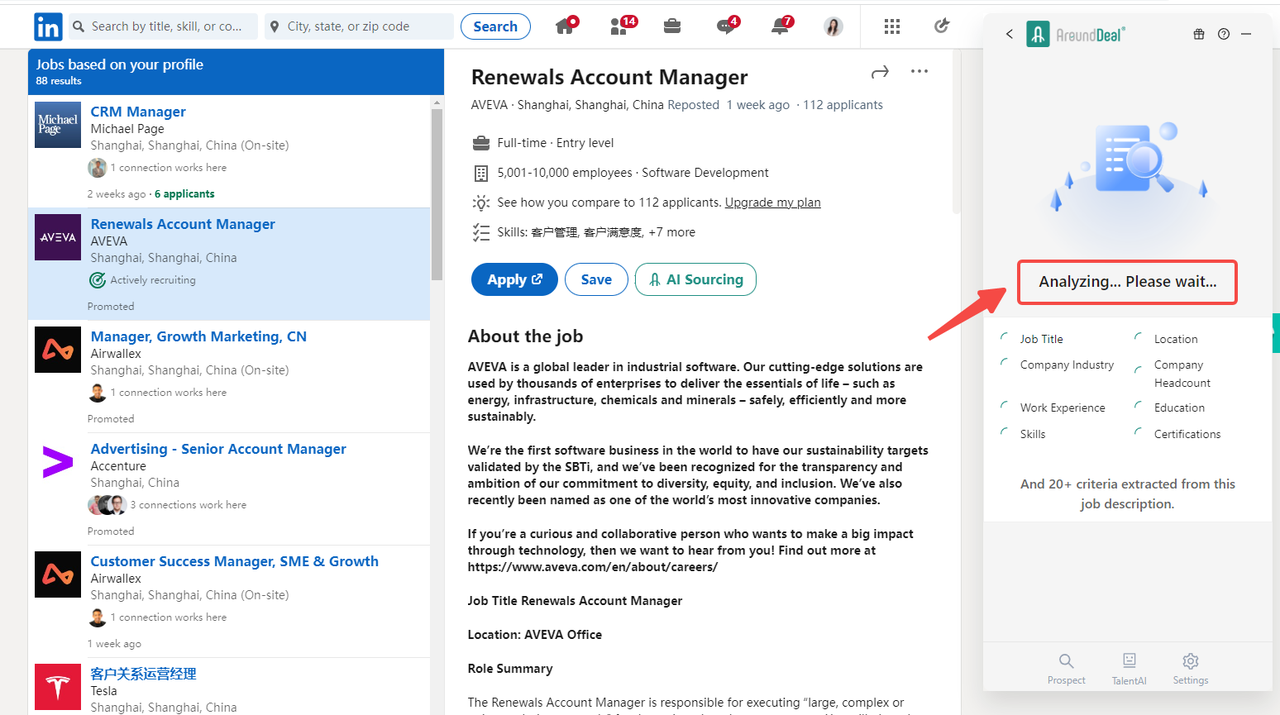Save the Renewals Account Manager job
Image resolution: width=1280 pixels, height=715 pixels.
pyautogui.click(x=596, y=280)
